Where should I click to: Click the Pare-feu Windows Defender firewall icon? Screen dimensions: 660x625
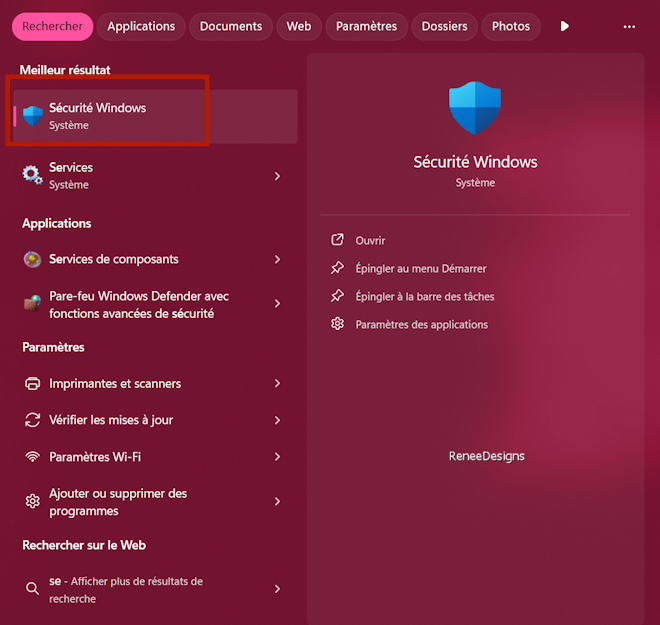[33, 304]
